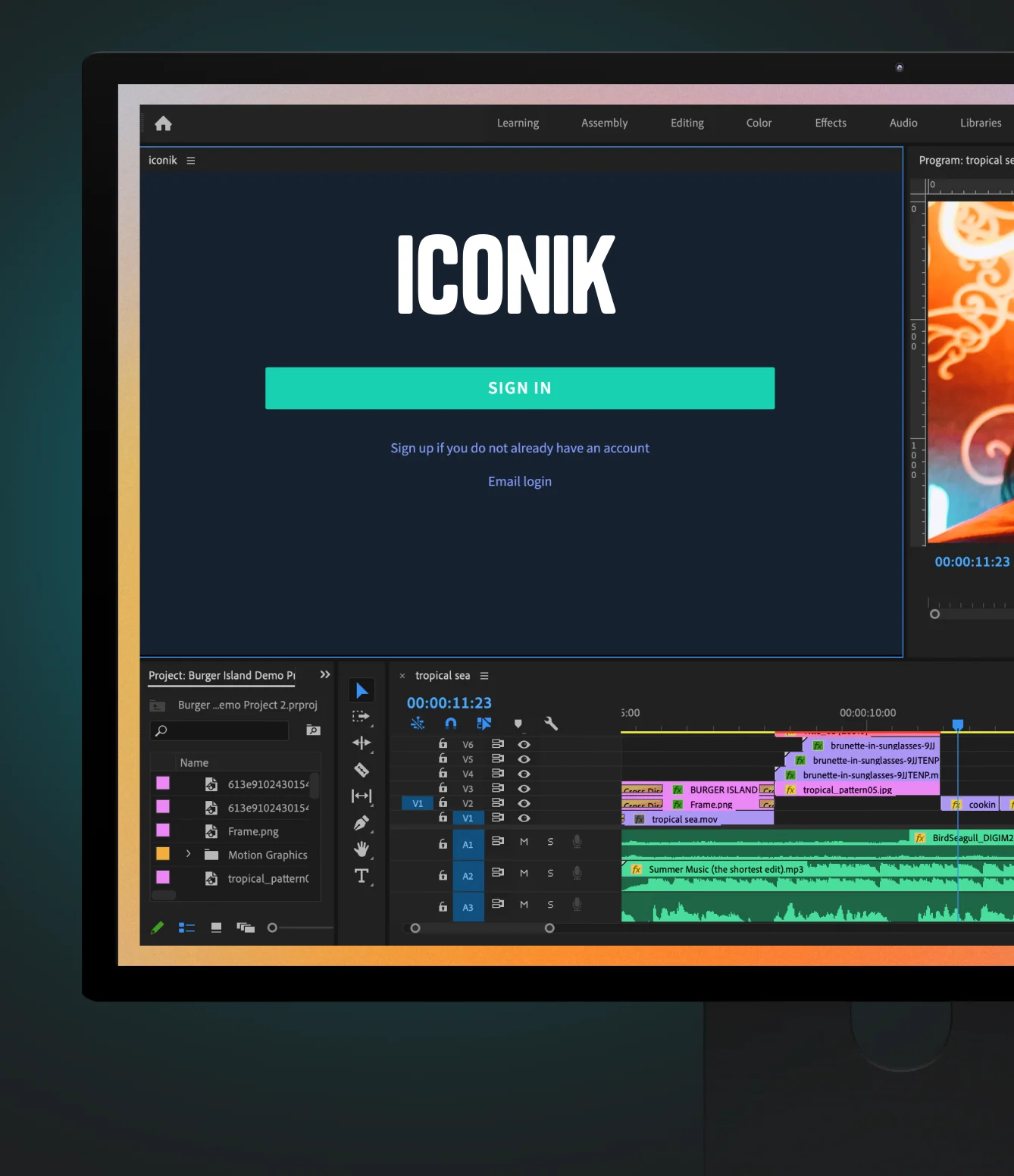The width and height of the screenshot is (1014, 1176).
Task: Mute audio track A1
Action: (x=524, y=842)
